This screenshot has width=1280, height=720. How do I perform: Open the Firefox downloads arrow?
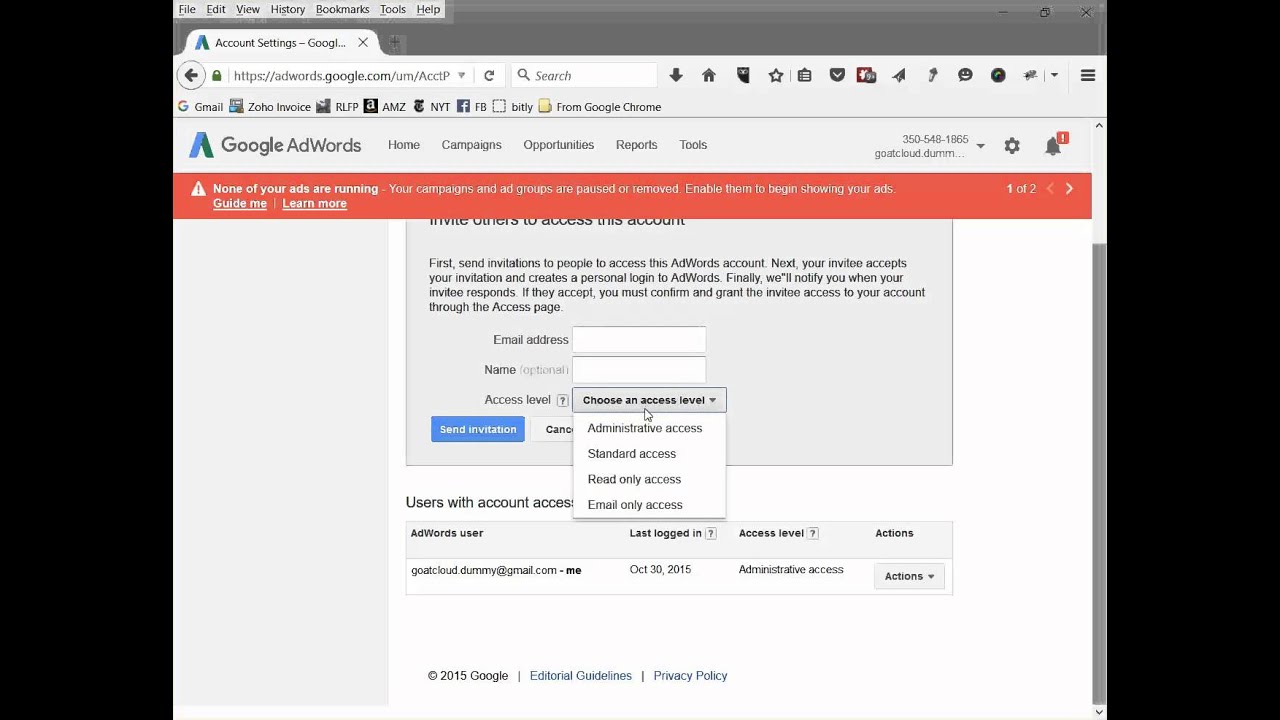676,75
